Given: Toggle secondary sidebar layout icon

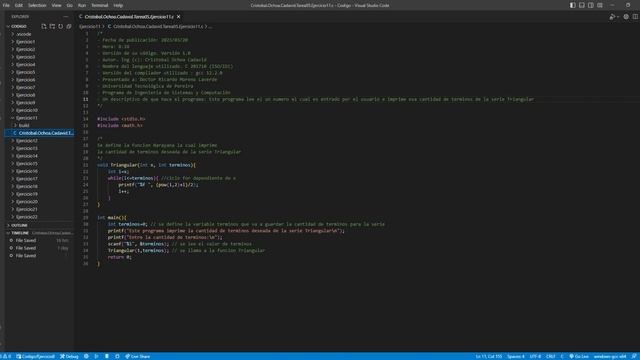Looking at the screenshot, I should click(591, 5).
